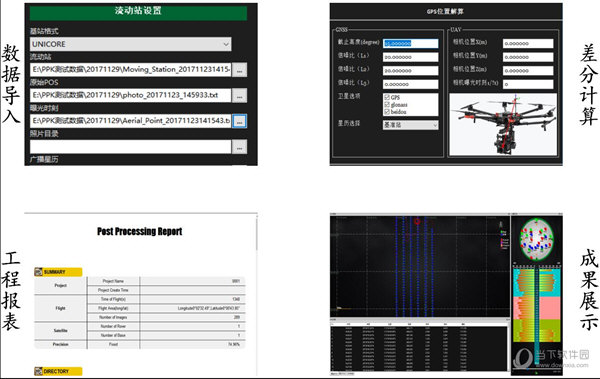600x379 pixels.
Task: Click the 流动站 file path field
Action: pyautogui.click(x=130, y=69)
